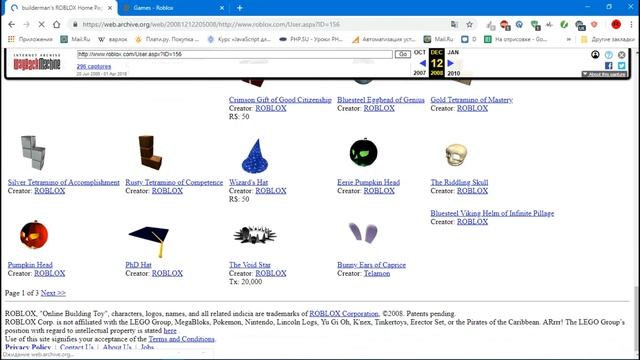Focus Wayback Machine URL input field
The height and width of the screenshot is (360, 640).
click(235, 54)
